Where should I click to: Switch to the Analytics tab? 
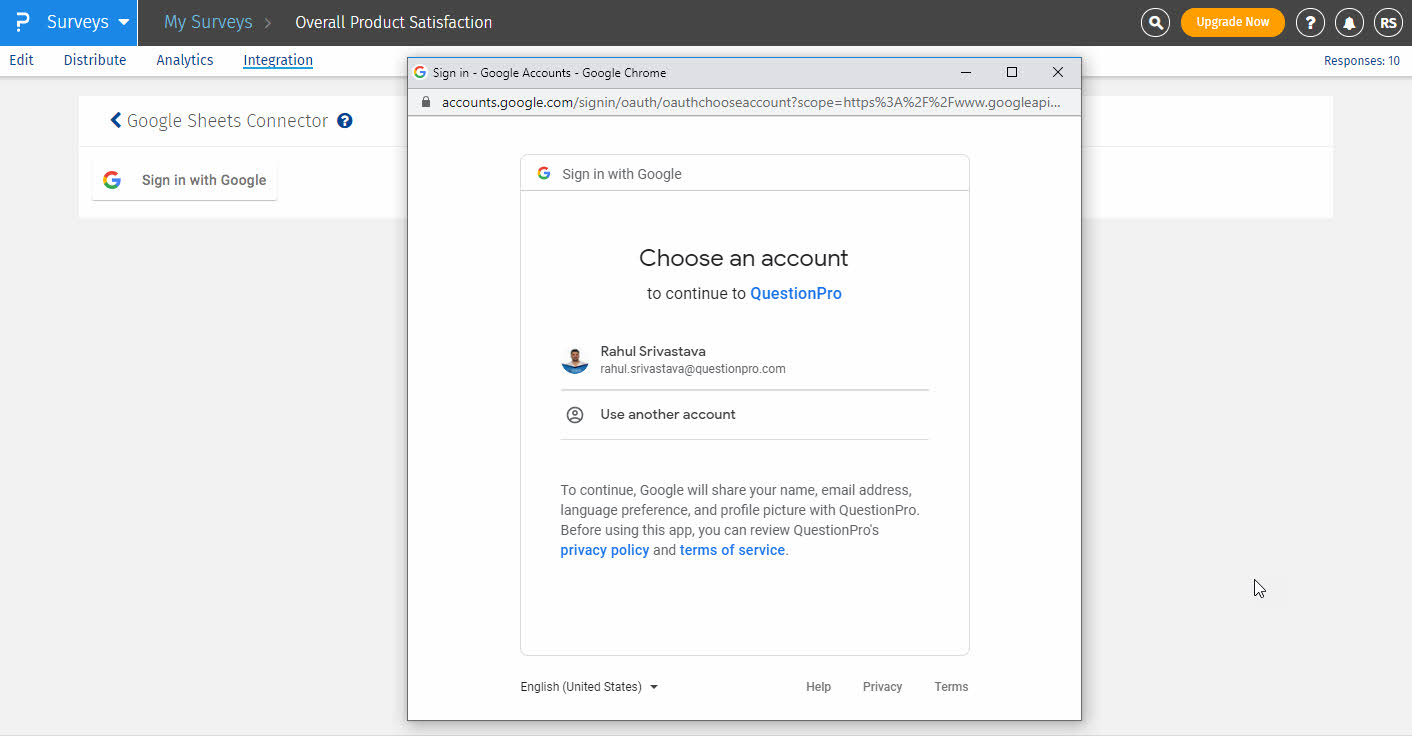click(185, 60)
